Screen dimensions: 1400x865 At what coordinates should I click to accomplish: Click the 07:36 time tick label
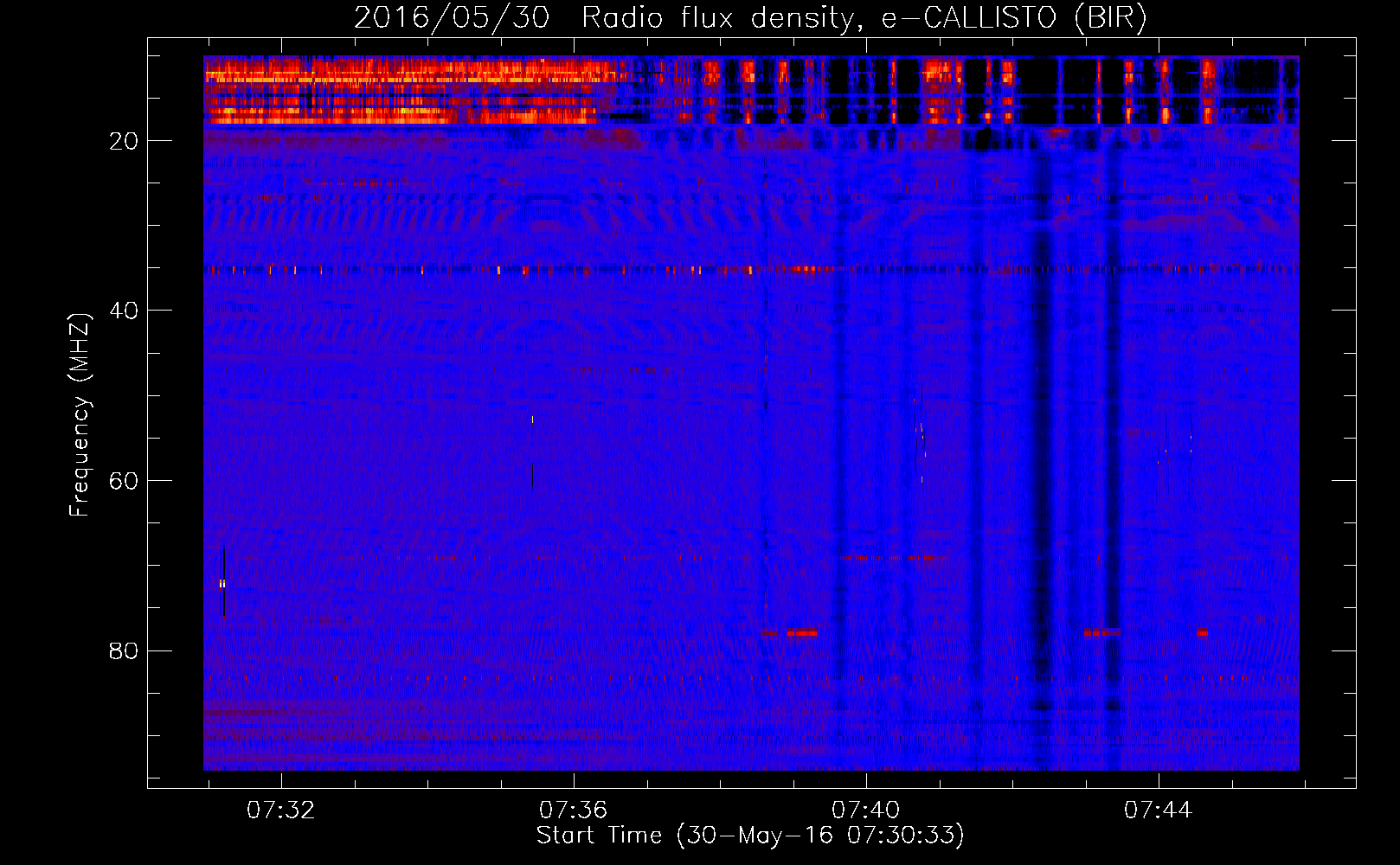click(x=573, y=811)
